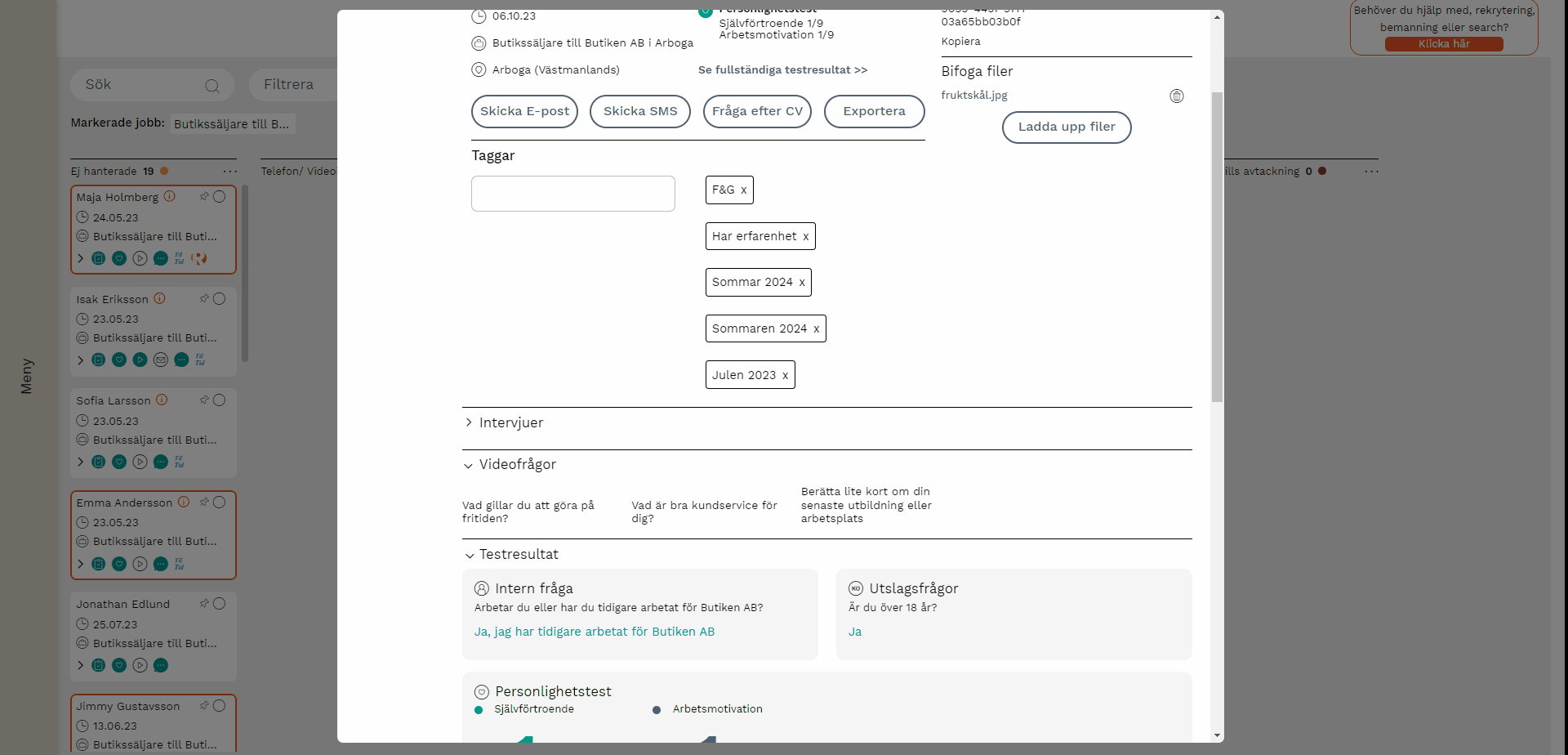Click the Skicka E-post button
Screen dimensions: 1568x755
pyautogui.click(x=524, y=111)
